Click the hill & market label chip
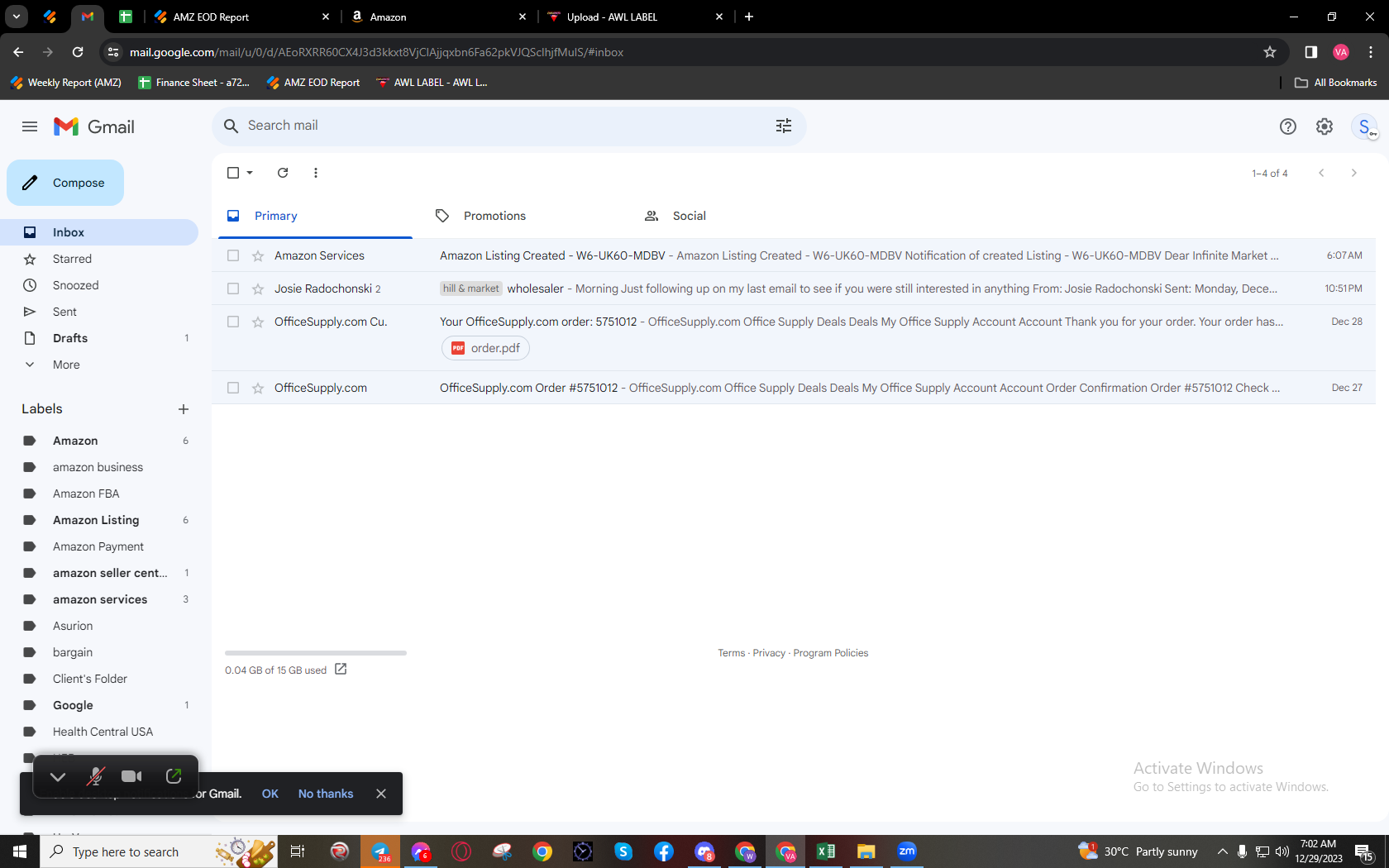Viewport: 1389px width, 868px height. (x=471, y=289)
